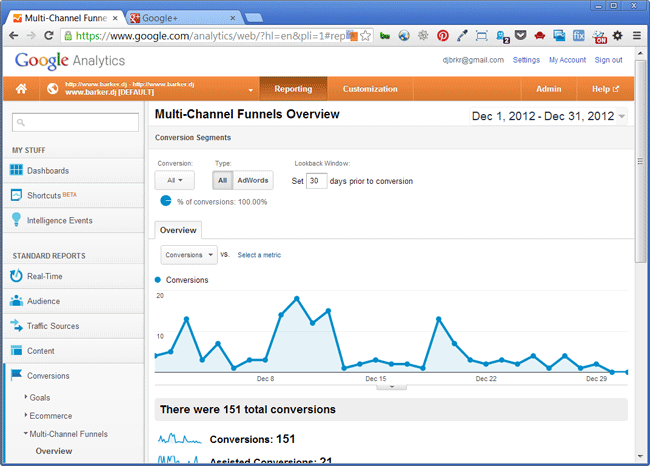Close the Google+ browser tab
The height and width of the screenshot is (466, 650).
[233, 18]
